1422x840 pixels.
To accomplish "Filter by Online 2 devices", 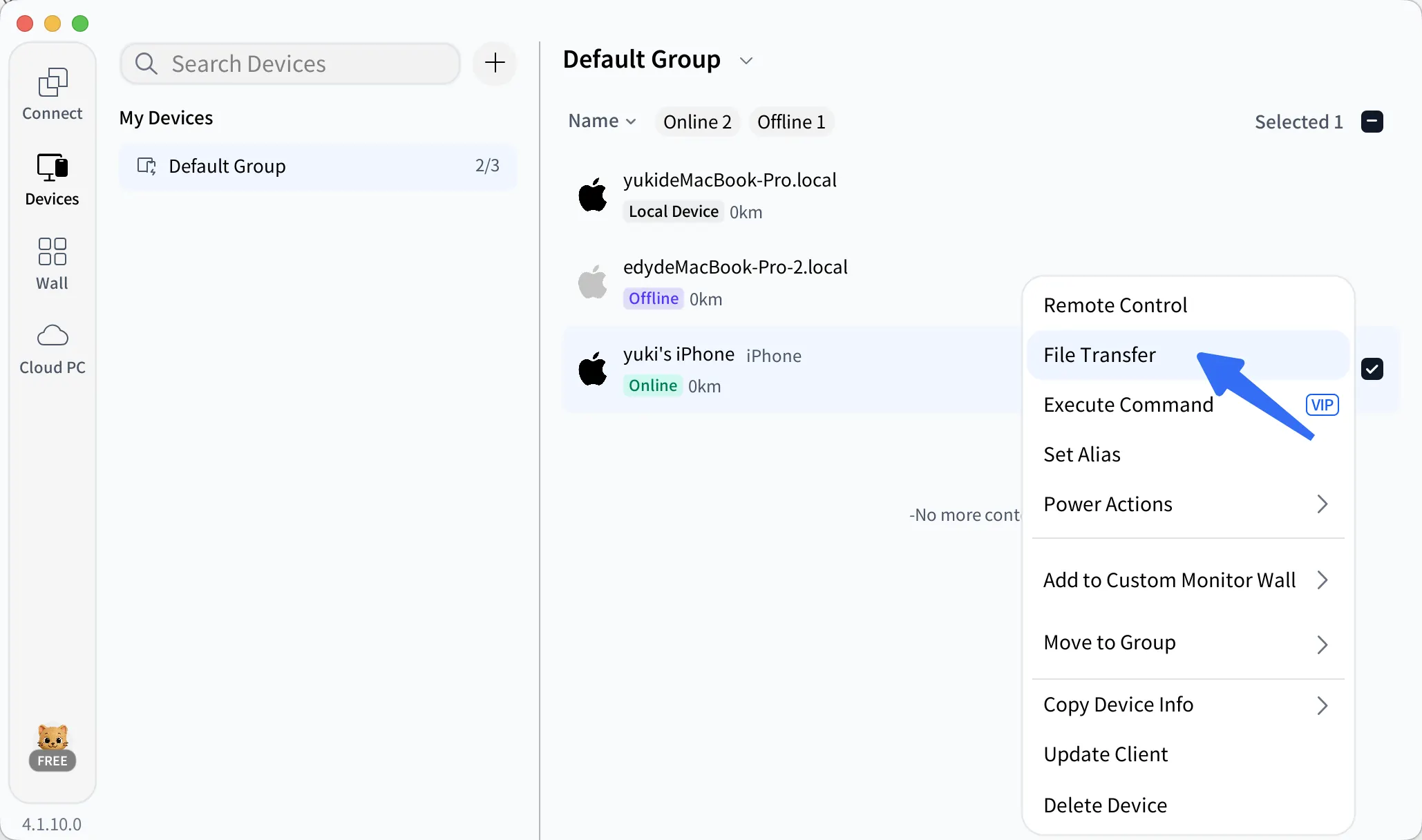I will point(697,122).
